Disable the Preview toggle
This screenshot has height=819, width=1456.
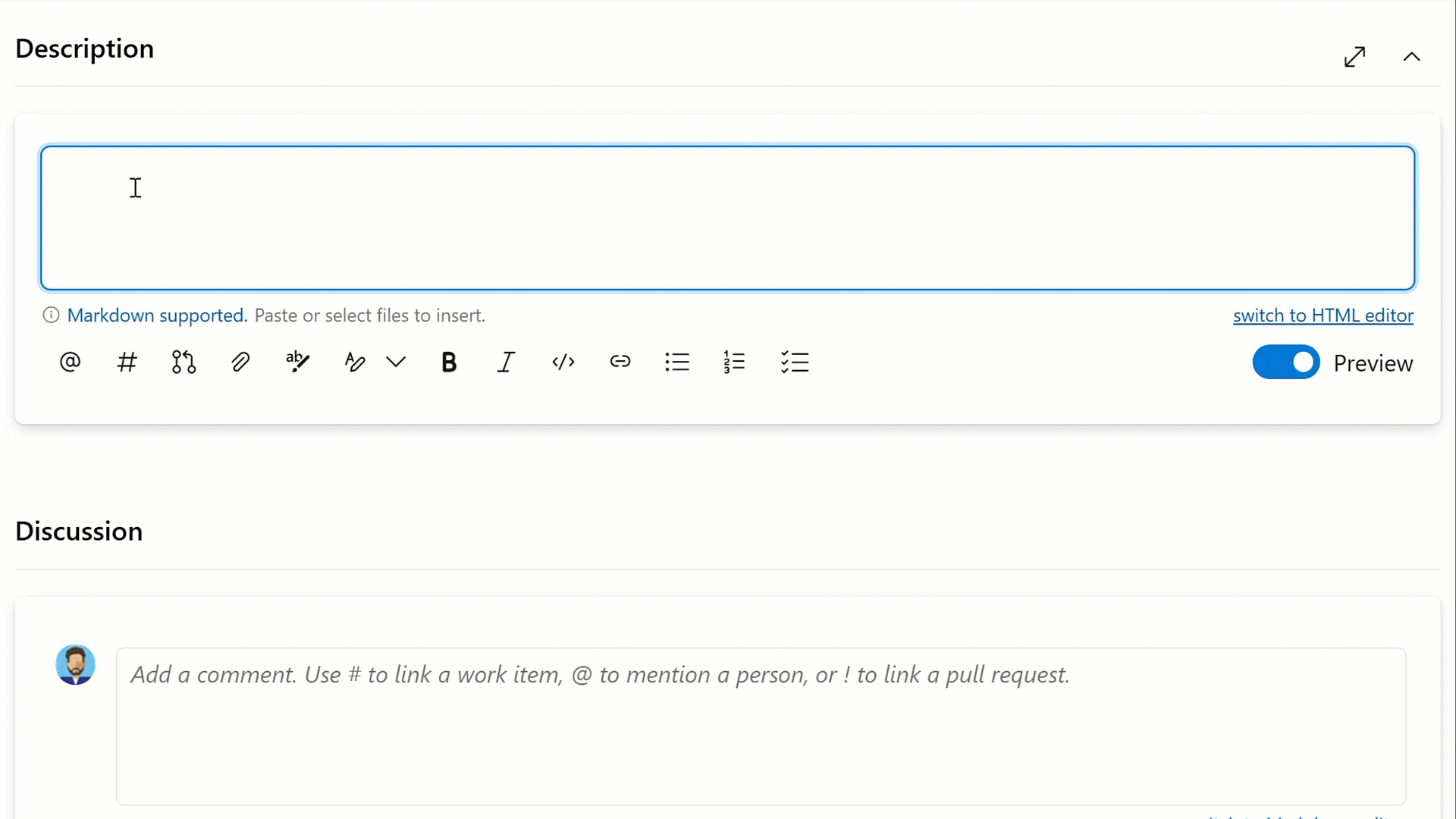pos(1285,362)
